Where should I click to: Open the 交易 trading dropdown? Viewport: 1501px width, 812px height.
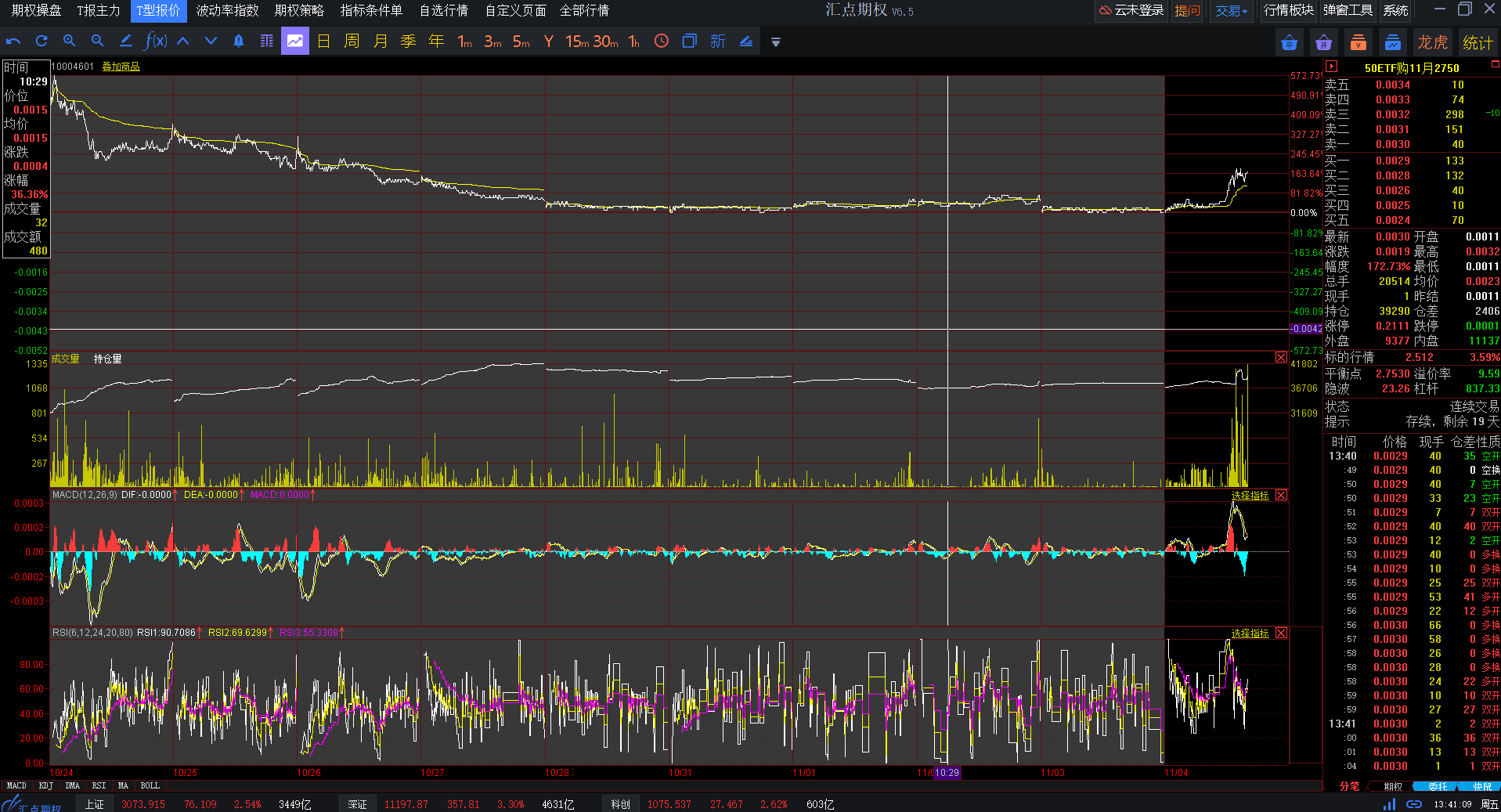point(1232,10)
